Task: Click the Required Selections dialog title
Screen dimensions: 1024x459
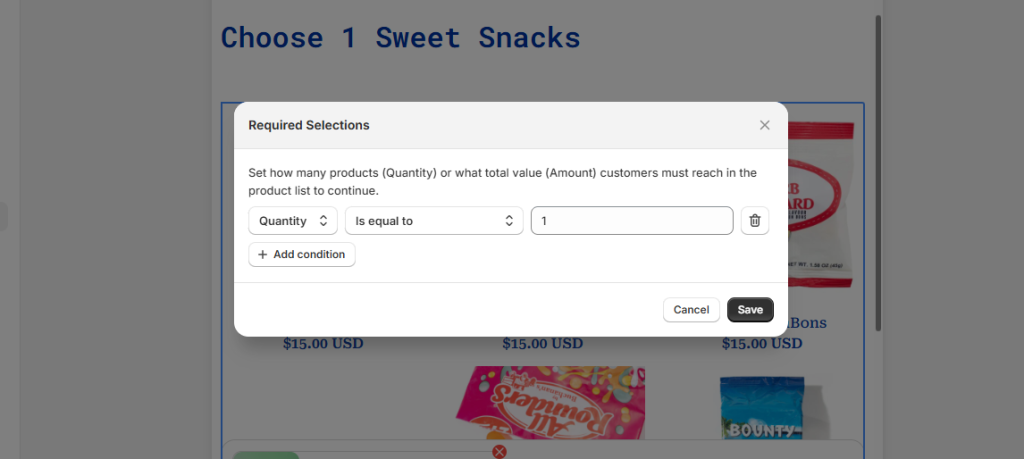Action: pos(309,125)
